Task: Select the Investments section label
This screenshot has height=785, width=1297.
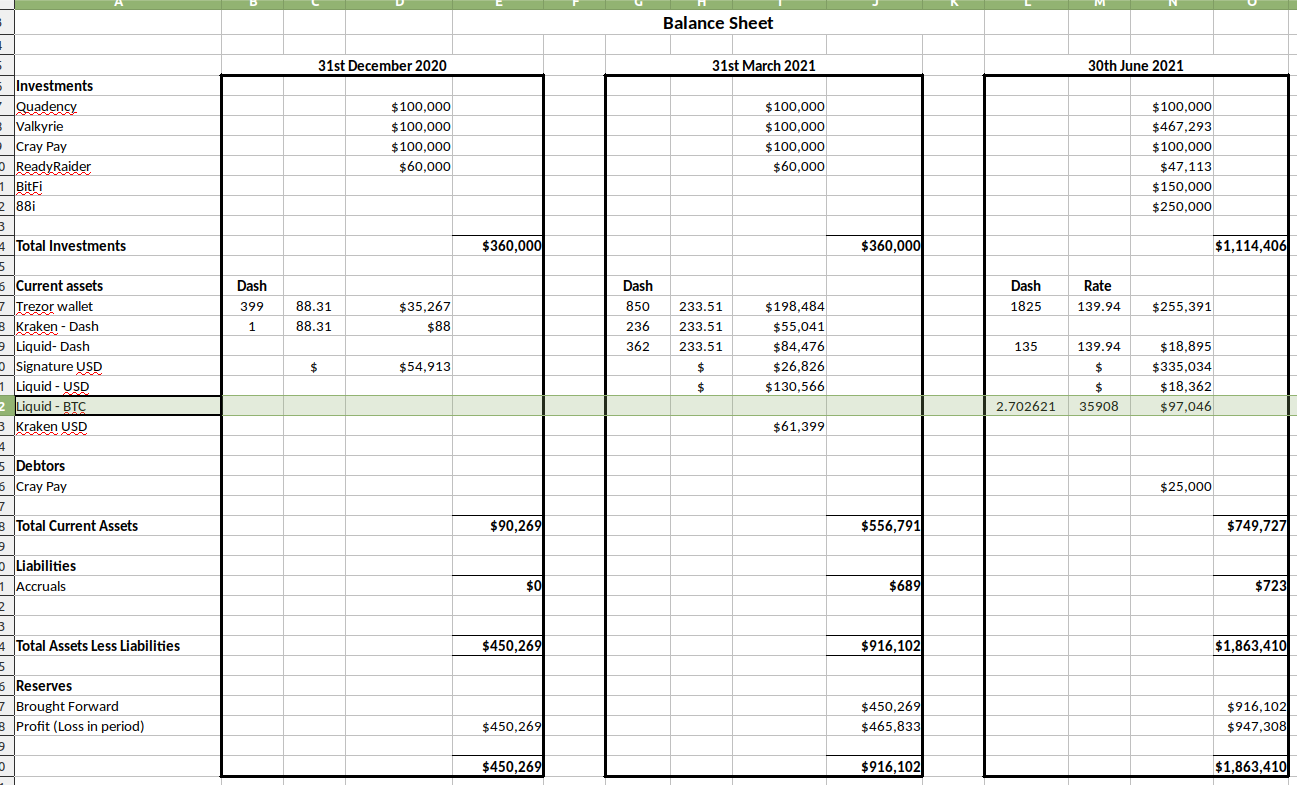Action: click(x=55, y=86)
